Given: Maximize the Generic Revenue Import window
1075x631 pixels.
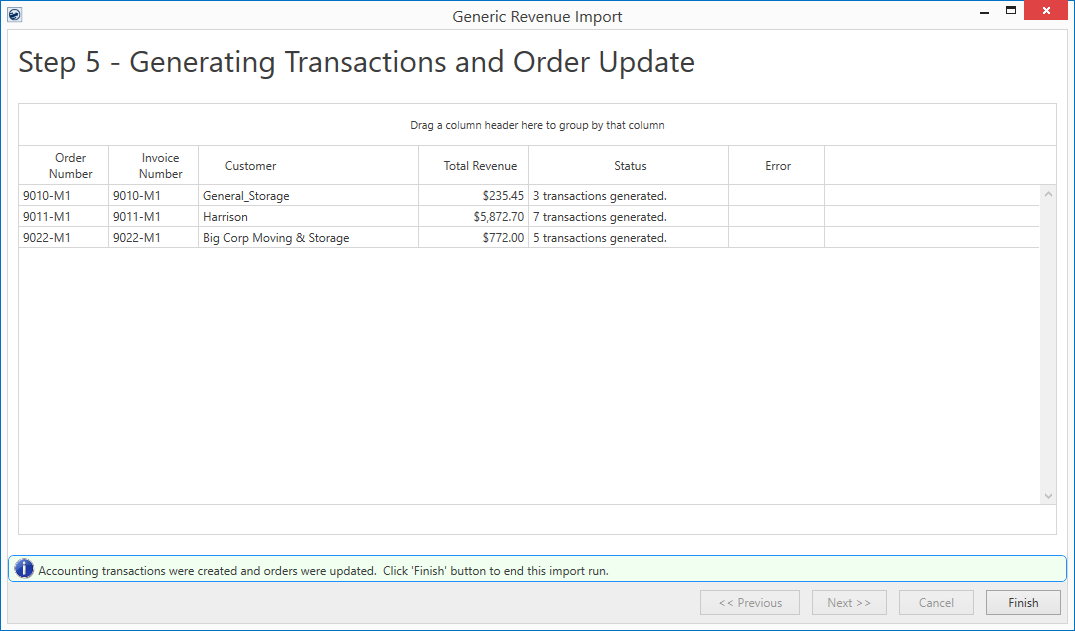Looking at the screenshot, I should coord(1011,11).
